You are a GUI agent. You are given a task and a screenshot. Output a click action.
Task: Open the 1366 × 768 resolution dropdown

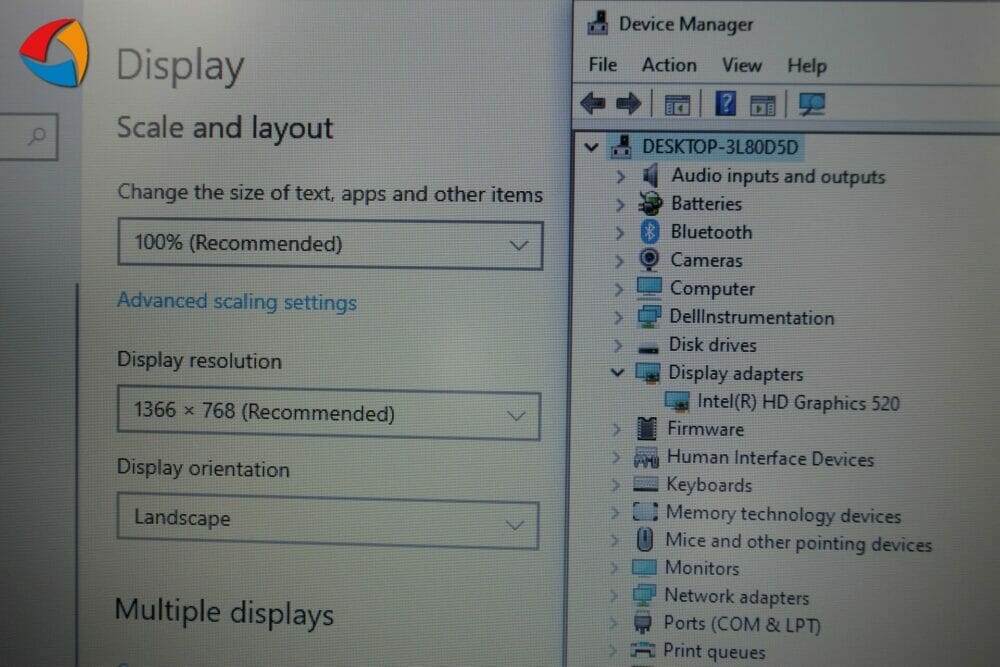pos(329,413)
